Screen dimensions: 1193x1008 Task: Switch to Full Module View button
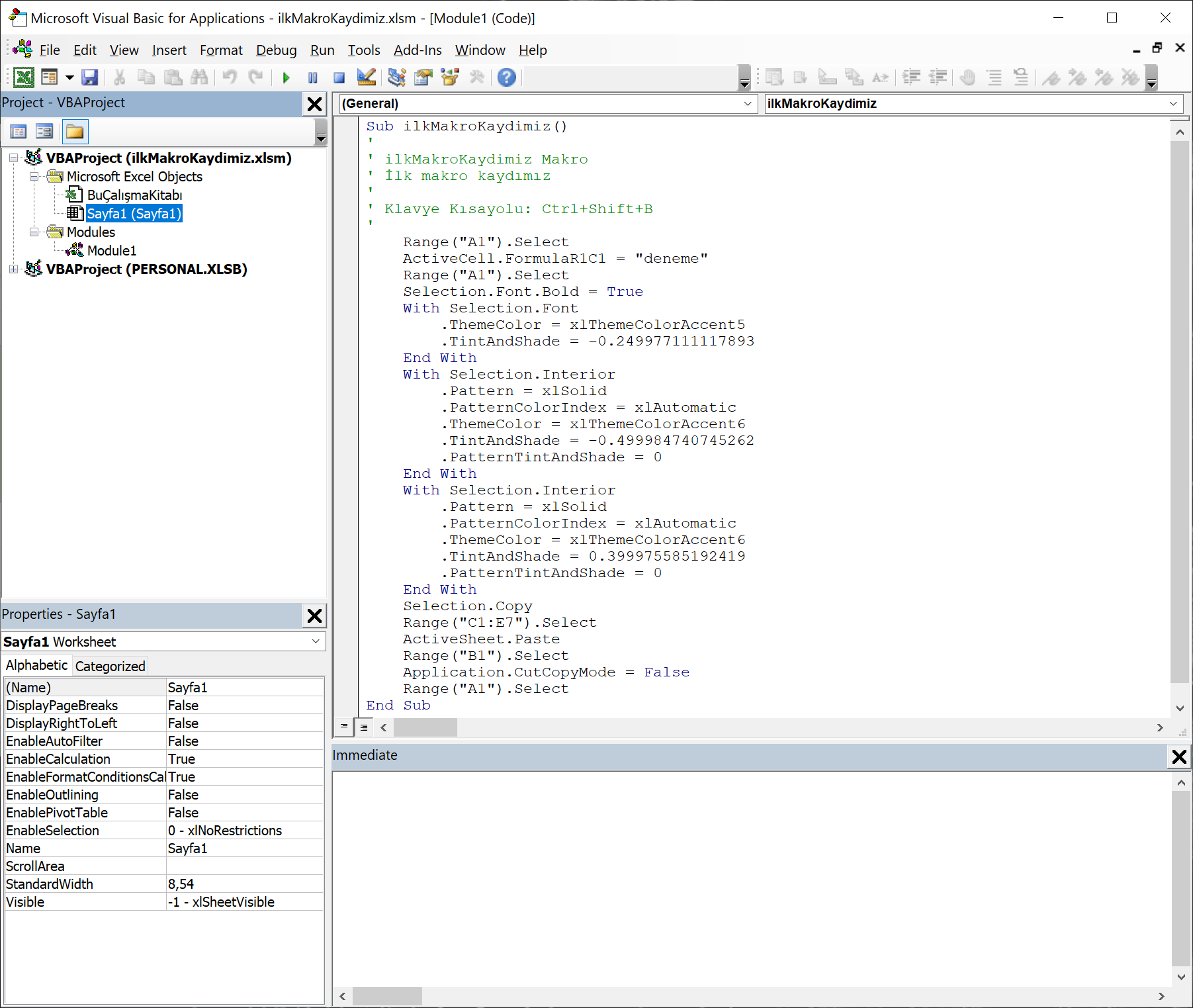pyautogui.click(x=364, y=727)
